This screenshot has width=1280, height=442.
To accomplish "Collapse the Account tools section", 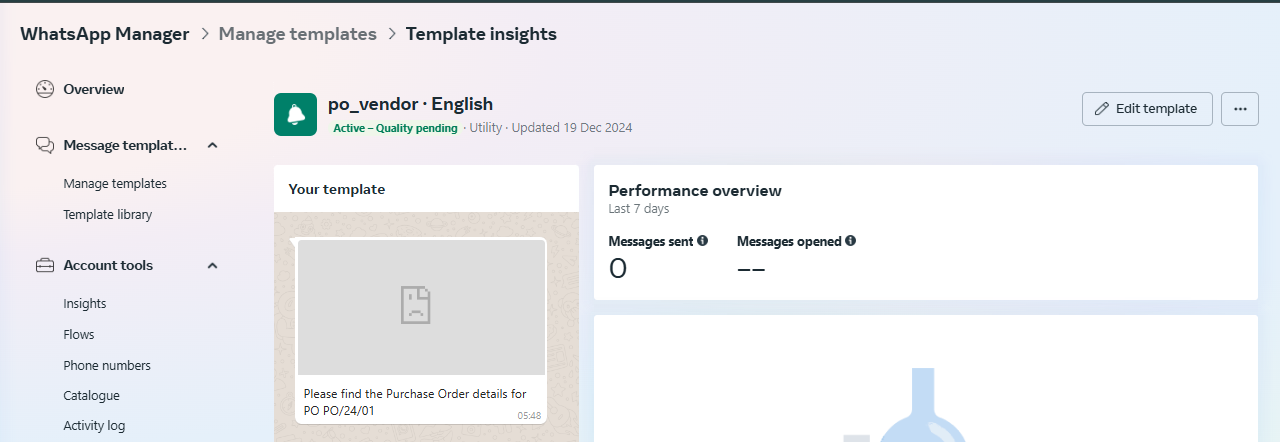I will [212, 265].
